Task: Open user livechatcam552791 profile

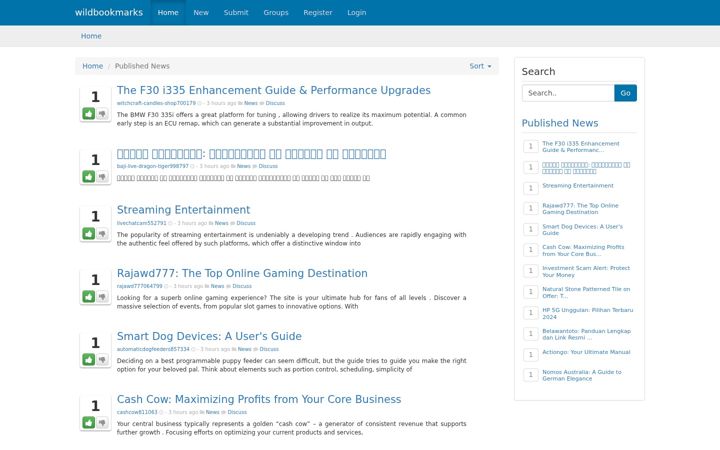Action: click(141, 223)
